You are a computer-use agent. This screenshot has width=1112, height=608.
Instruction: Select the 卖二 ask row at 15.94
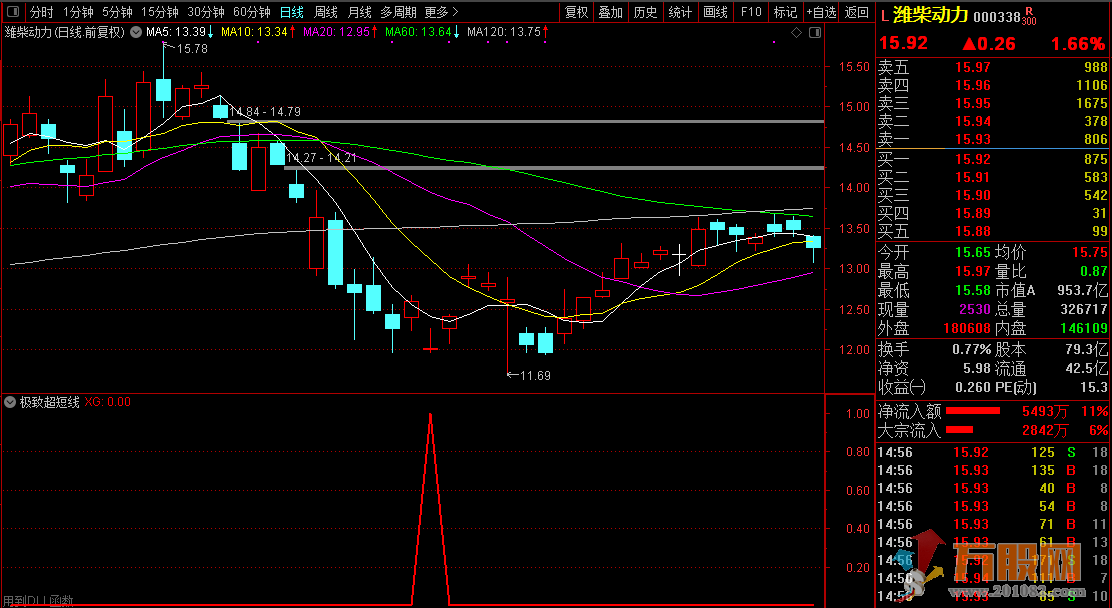click(993, 121)
